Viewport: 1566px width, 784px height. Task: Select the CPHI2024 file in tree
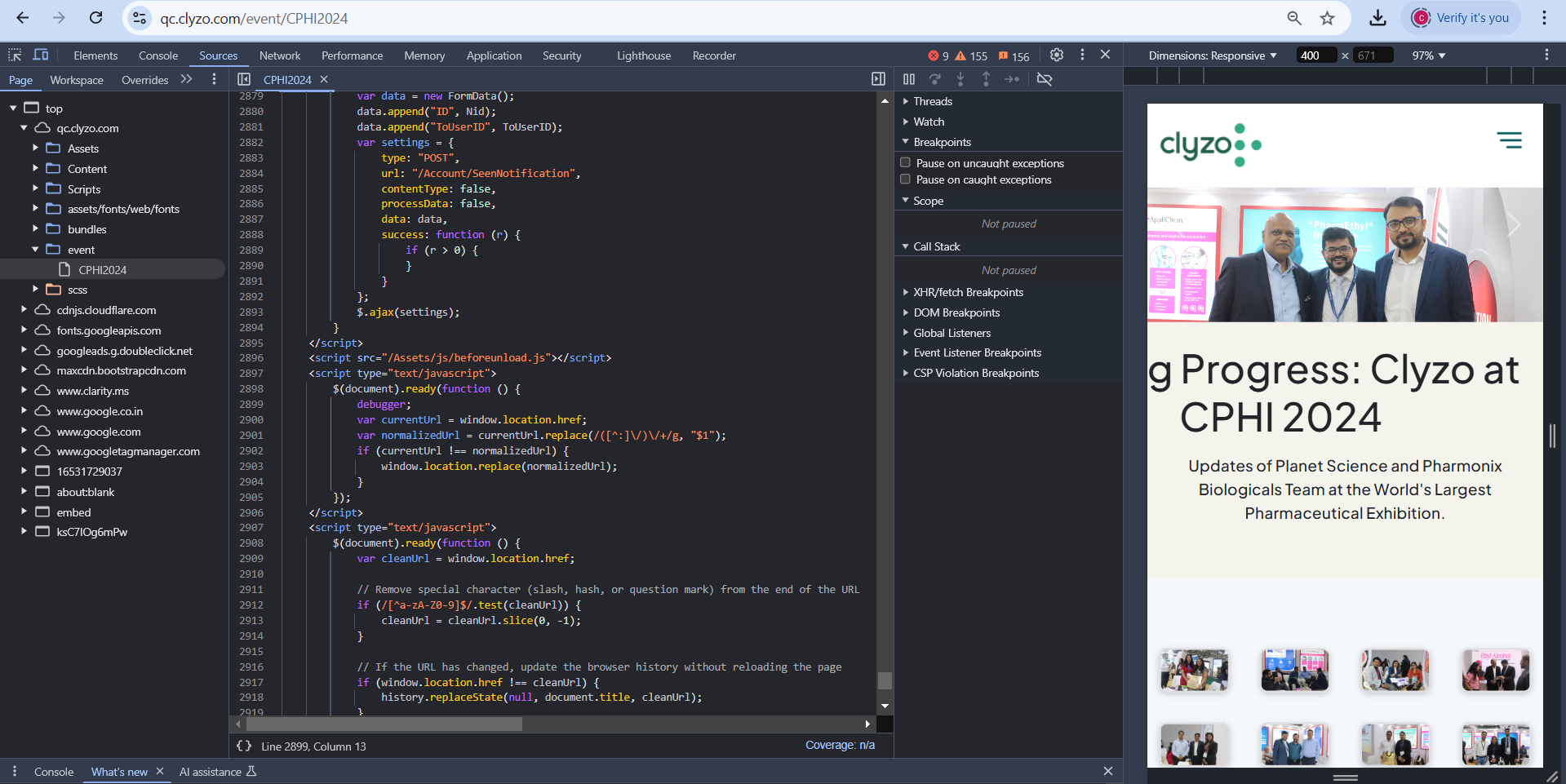click(102, 270)
